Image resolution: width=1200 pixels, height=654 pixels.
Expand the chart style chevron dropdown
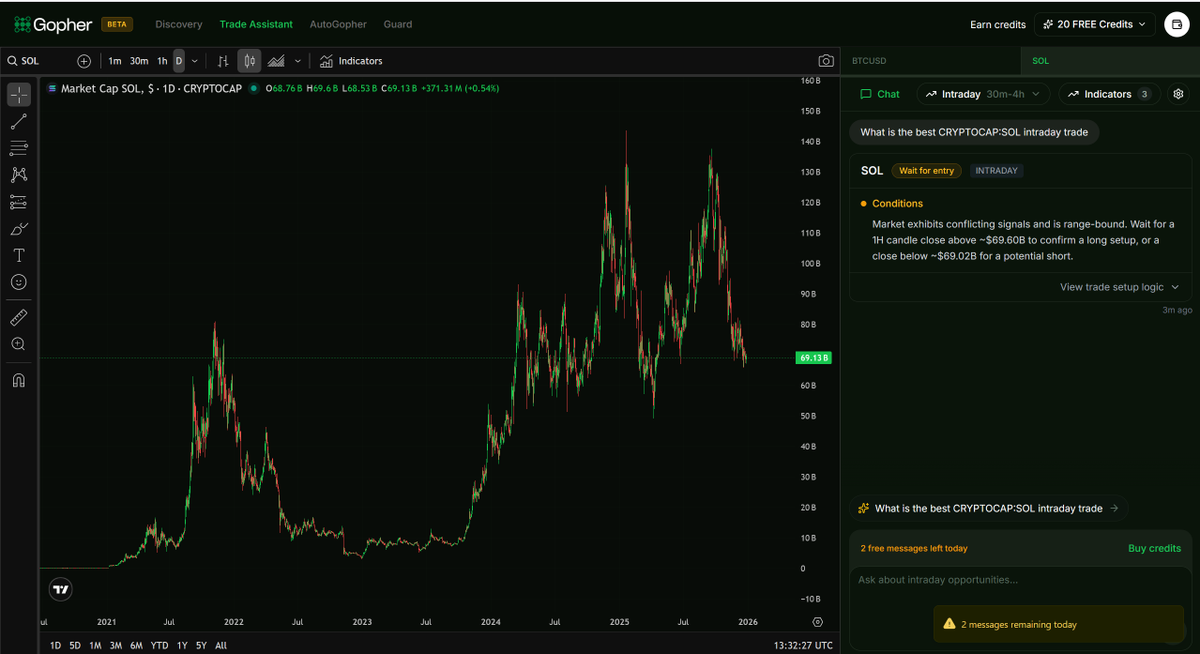297,60
